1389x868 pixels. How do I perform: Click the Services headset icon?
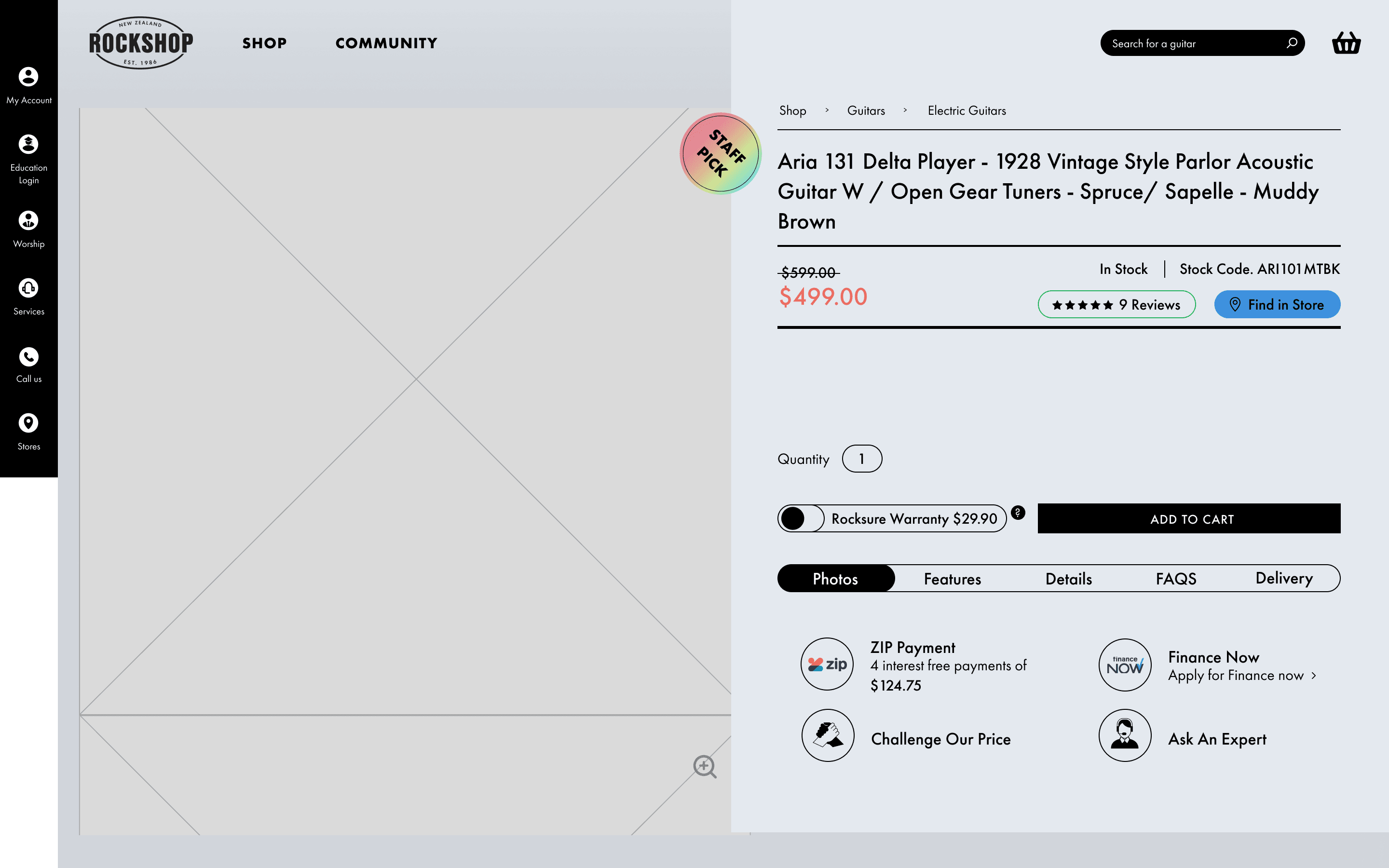[28, 288]
